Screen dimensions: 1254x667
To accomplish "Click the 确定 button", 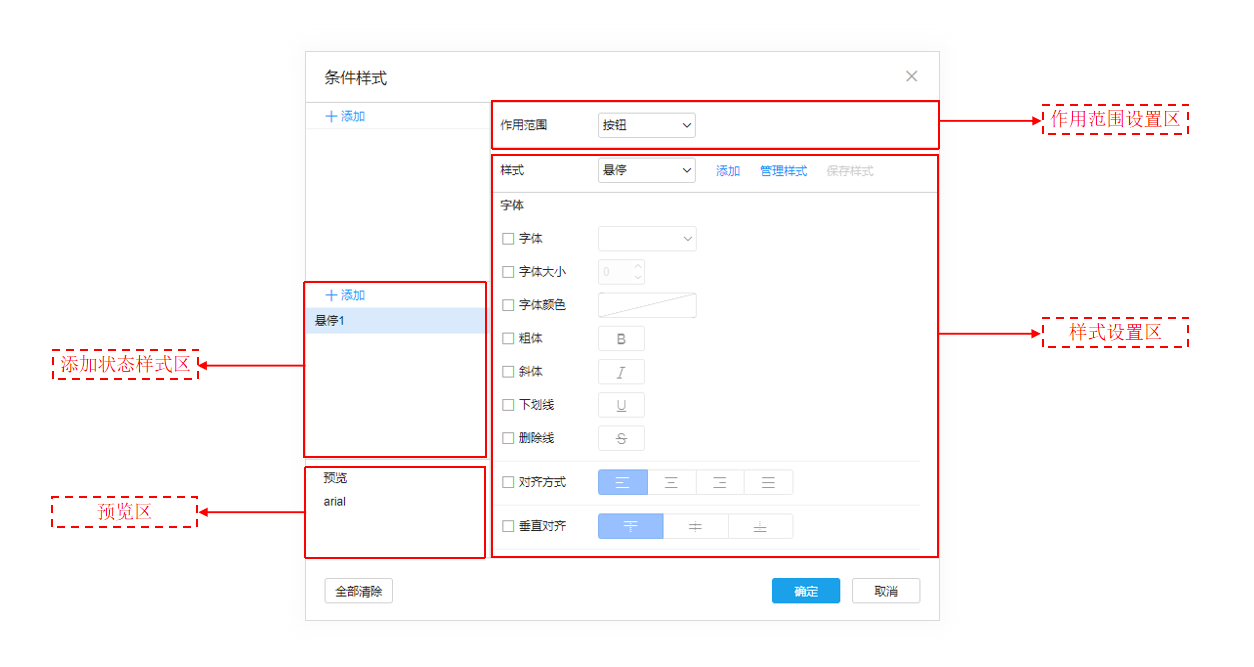I will click(805, 590).
